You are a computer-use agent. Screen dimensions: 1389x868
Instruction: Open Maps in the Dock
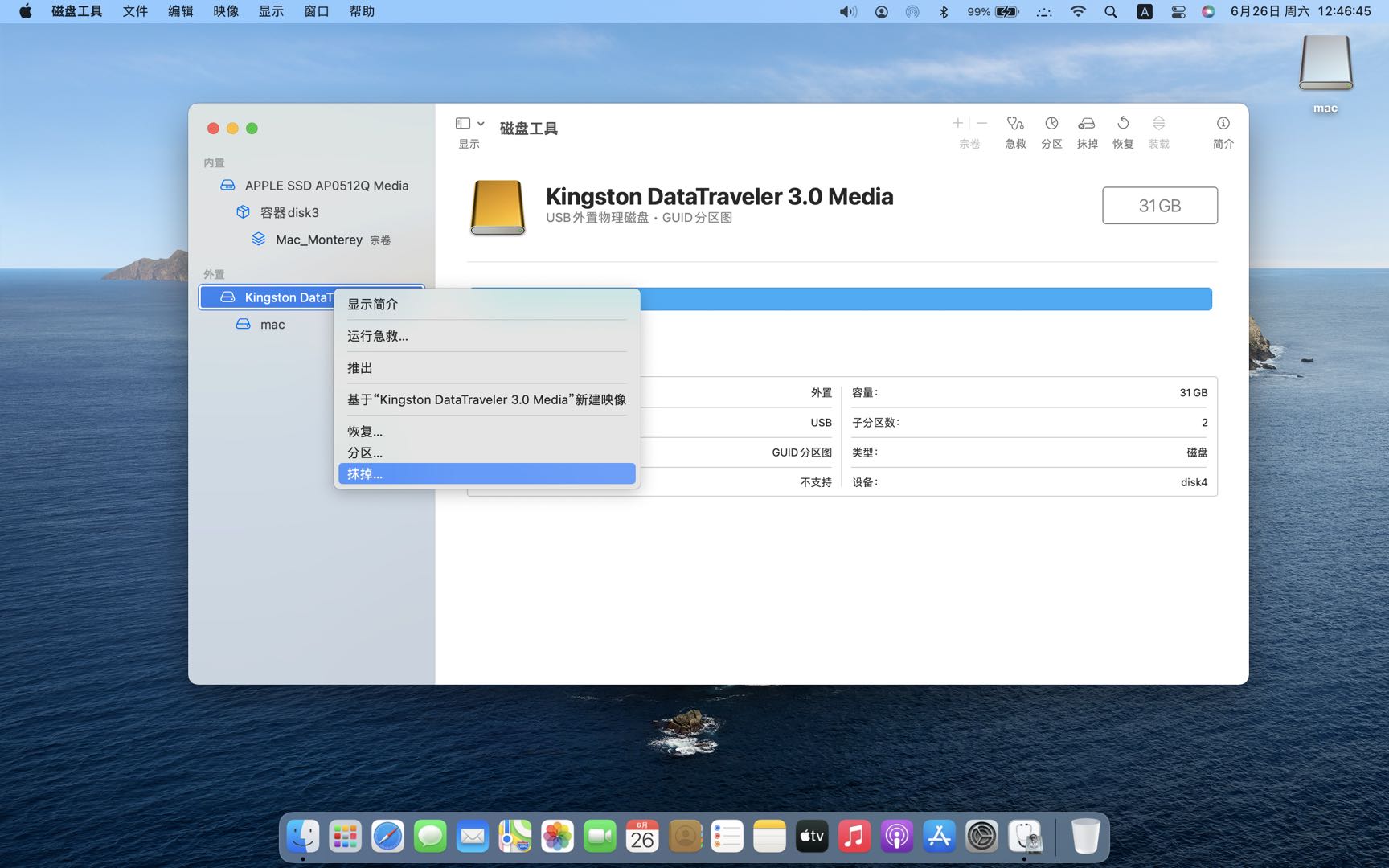click(515, 837)
